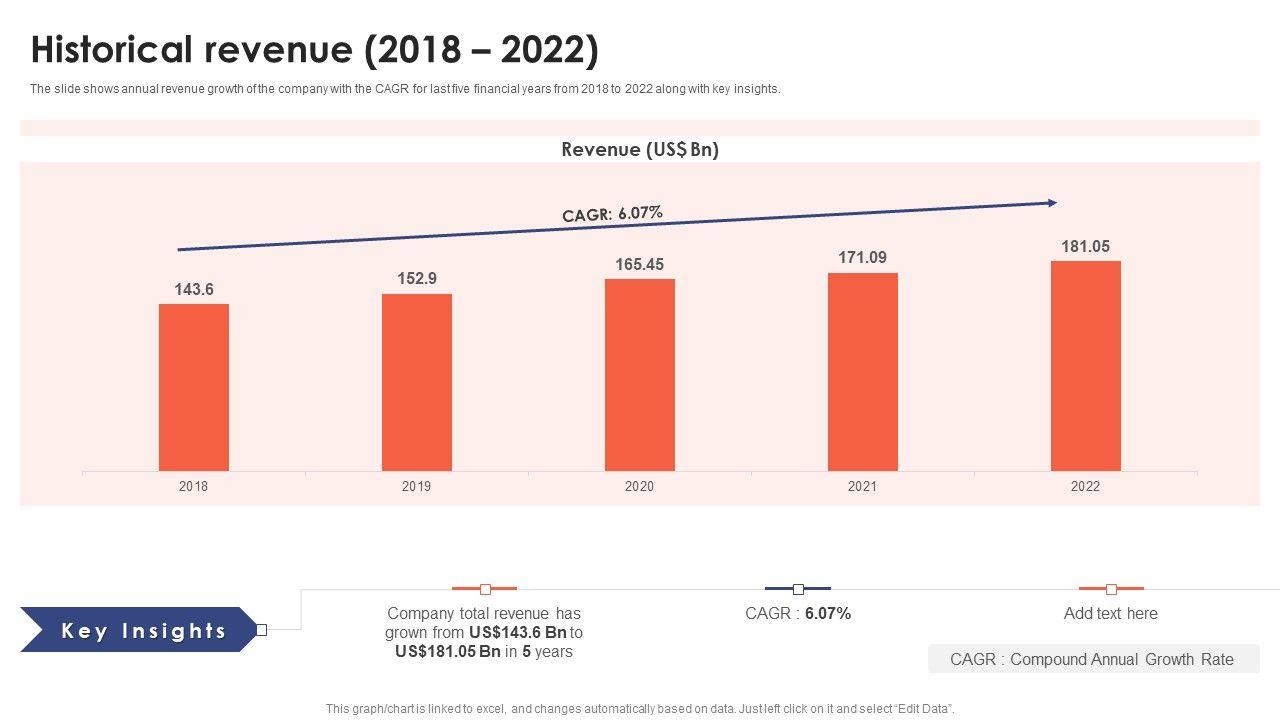Select the 'Revenue (US$ Bn)' chart title
The image size is (1280, 720).
coord(640,150)
